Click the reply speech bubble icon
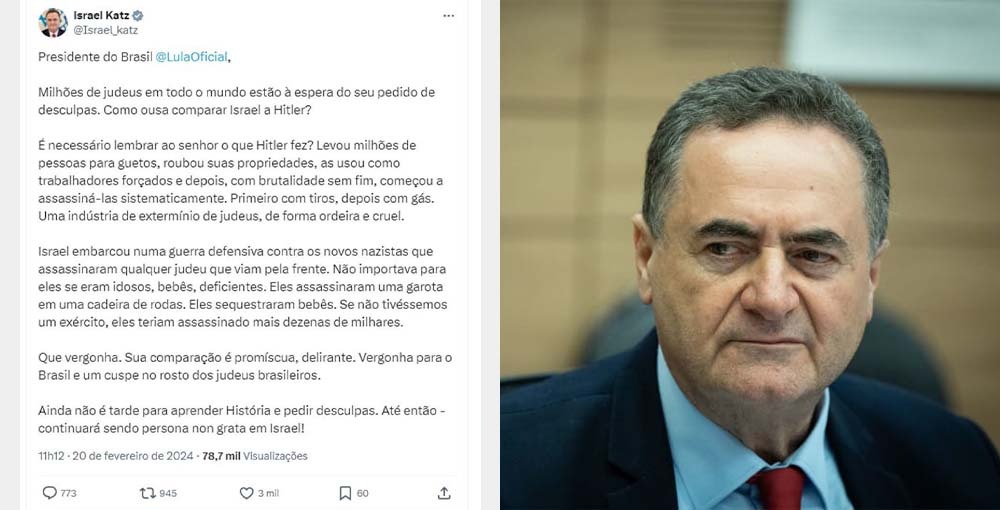 click(x=49, y=493)
